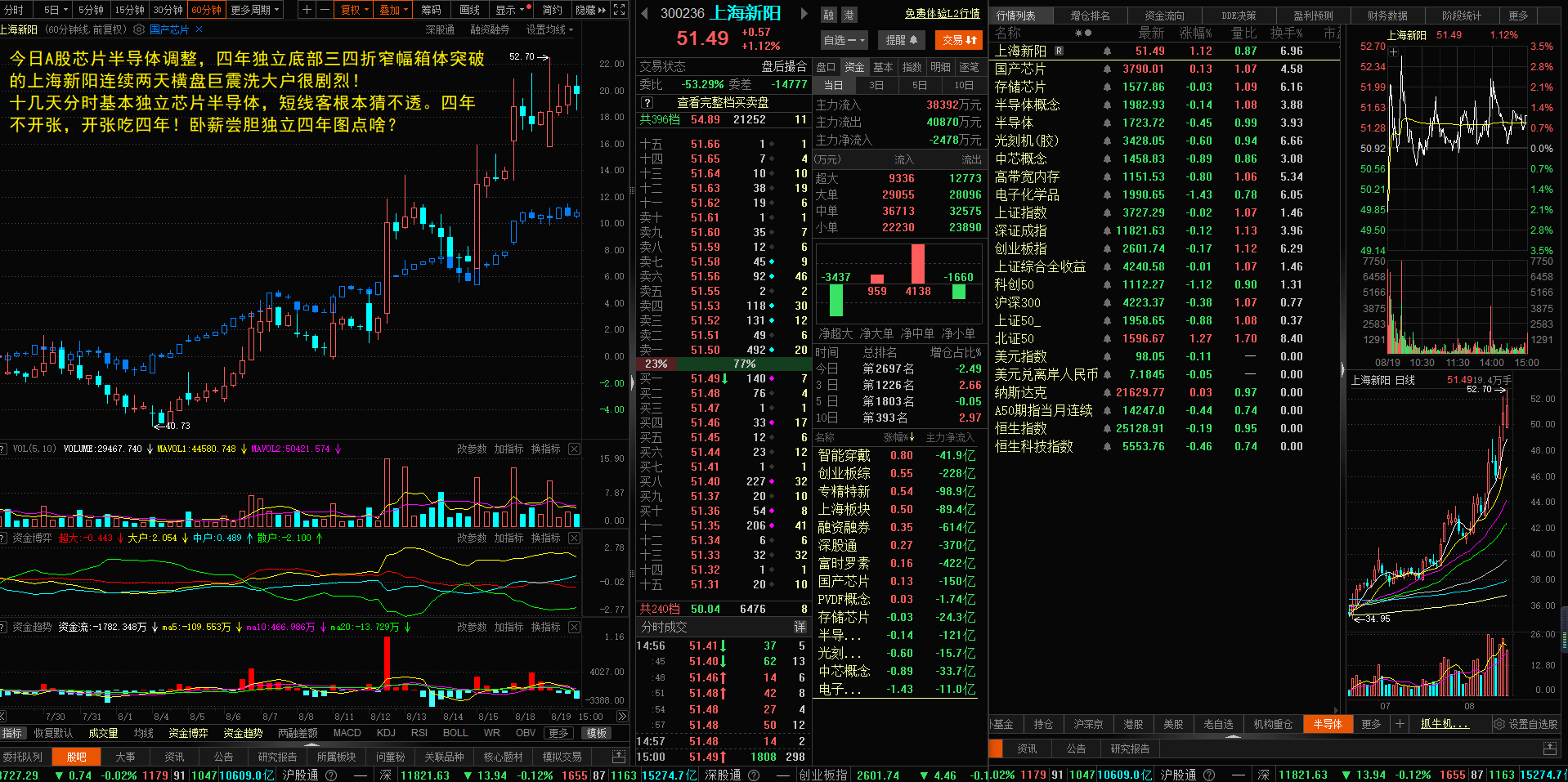Open the 设置均线 dropdown

tap(549, 29)
